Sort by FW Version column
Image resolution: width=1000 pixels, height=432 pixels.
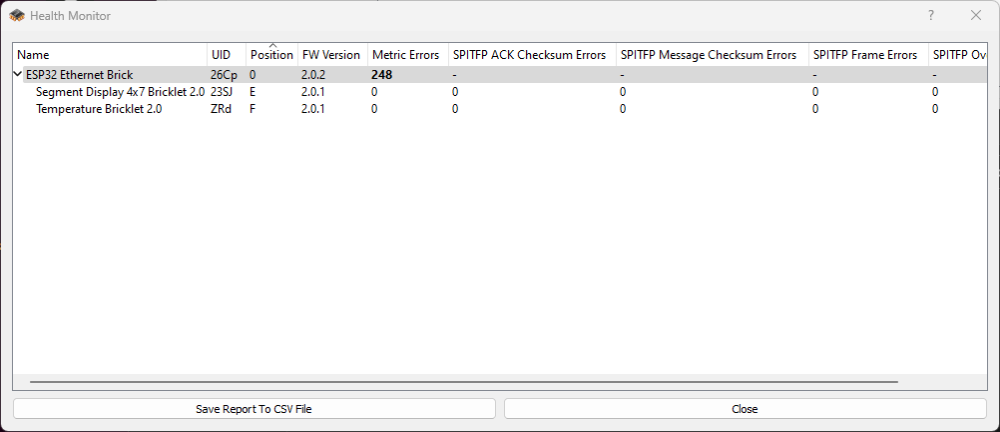pyautogui.click(x=331, y=55)
